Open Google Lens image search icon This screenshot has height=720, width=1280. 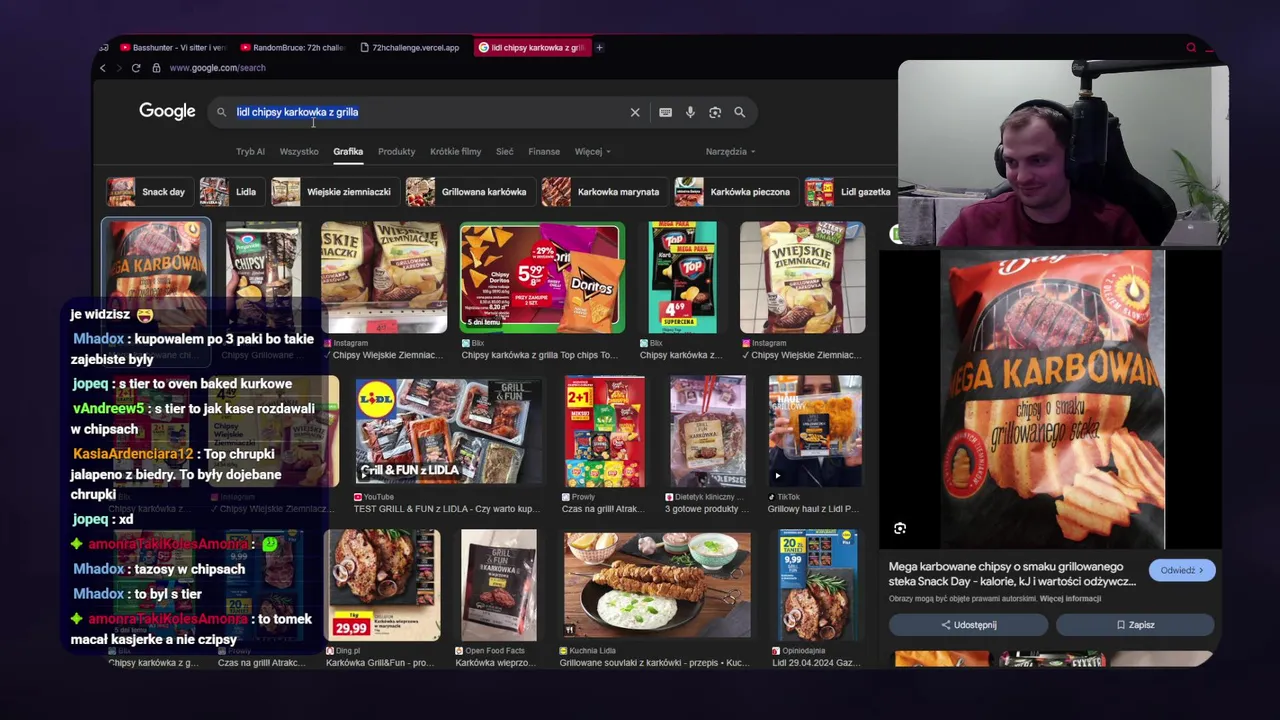click(x=715, y=112)
